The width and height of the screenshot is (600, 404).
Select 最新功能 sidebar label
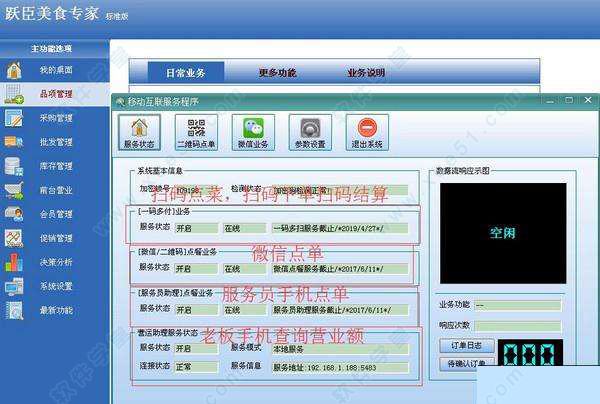(x=56, y=310)
